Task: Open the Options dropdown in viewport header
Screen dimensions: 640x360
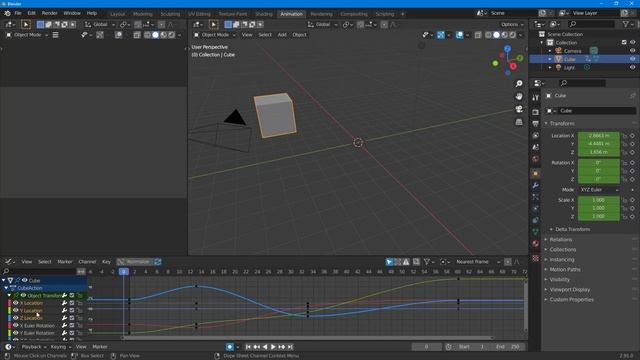Action: (512, 24)
